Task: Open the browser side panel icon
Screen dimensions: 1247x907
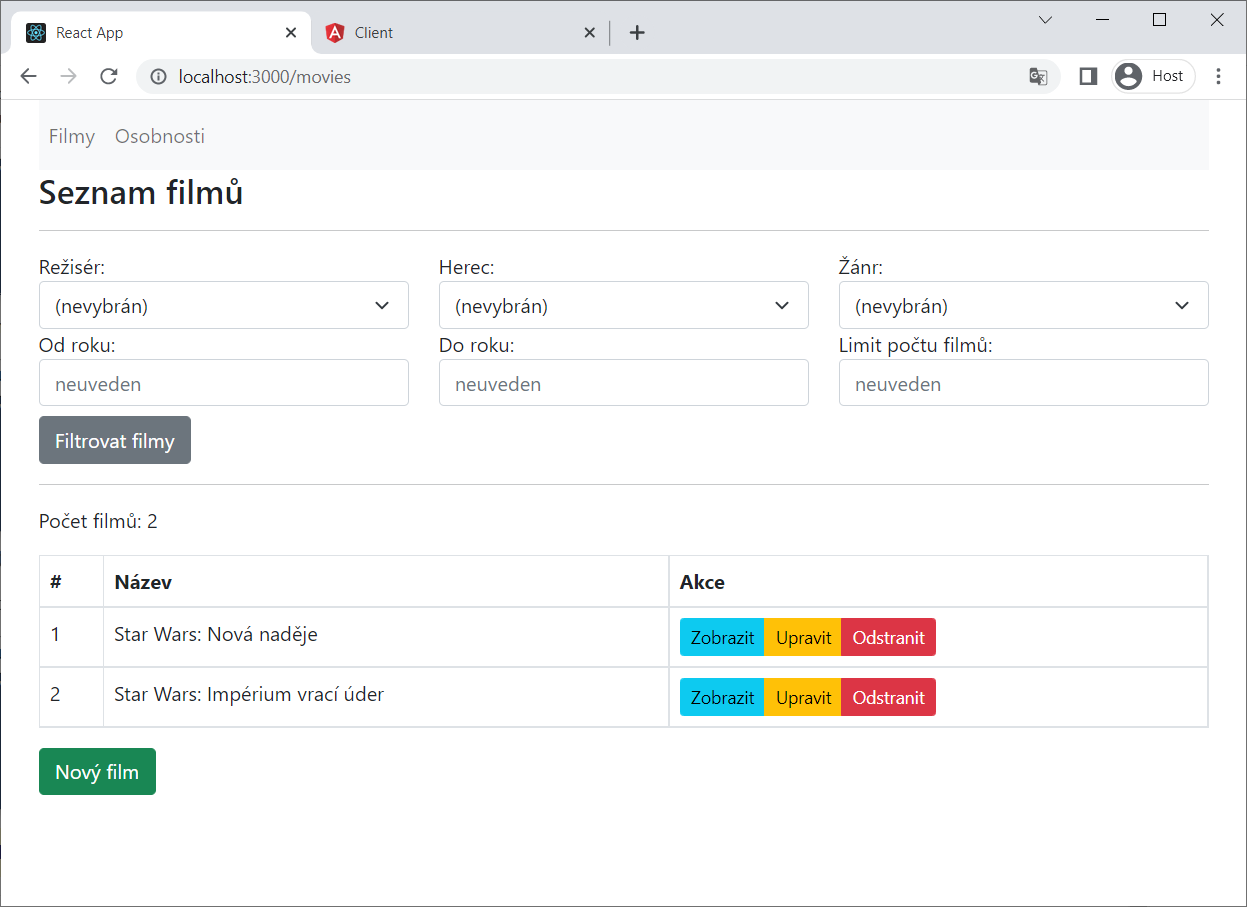Action: [1087, 76]
